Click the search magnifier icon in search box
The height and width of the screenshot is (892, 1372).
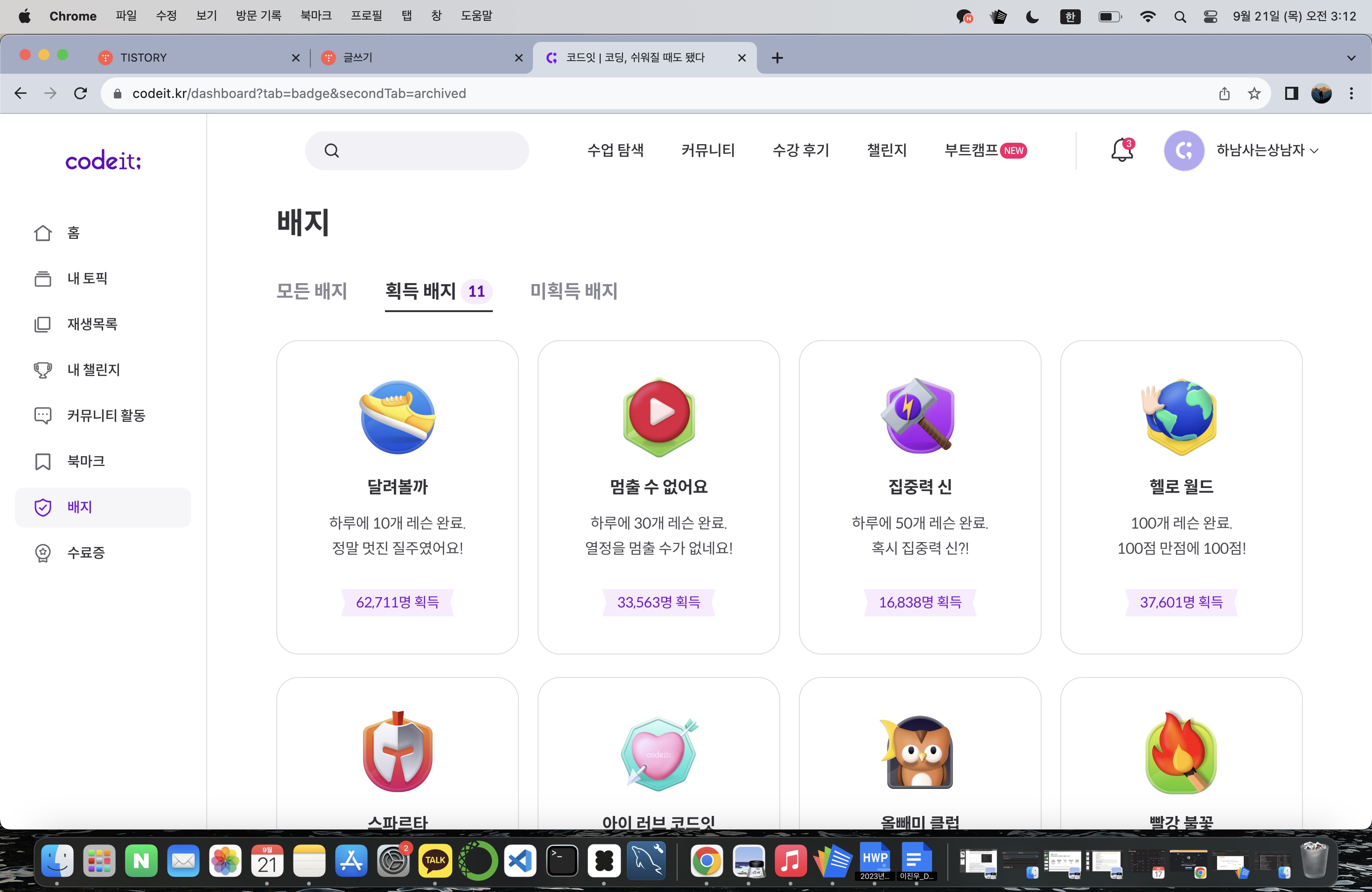331,150
